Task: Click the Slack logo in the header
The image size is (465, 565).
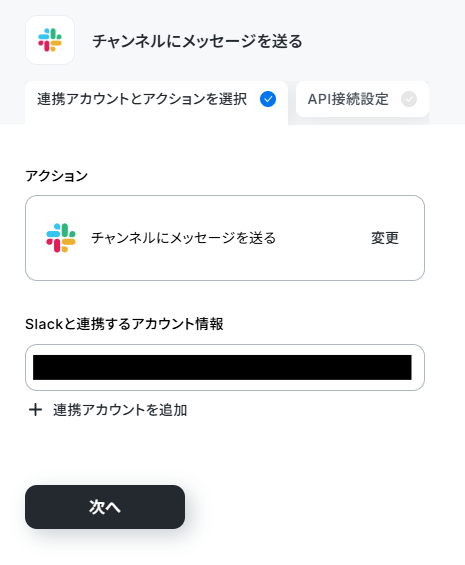Action: tap(50, 40)
